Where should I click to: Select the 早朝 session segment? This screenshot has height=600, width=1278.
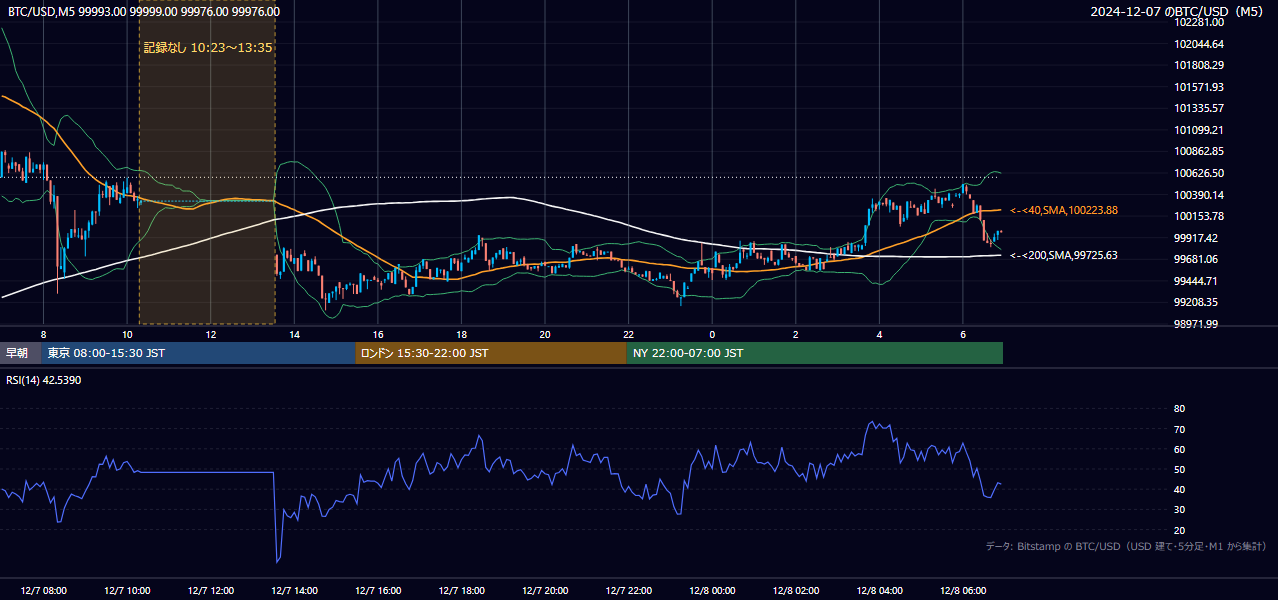pos(20,353)
